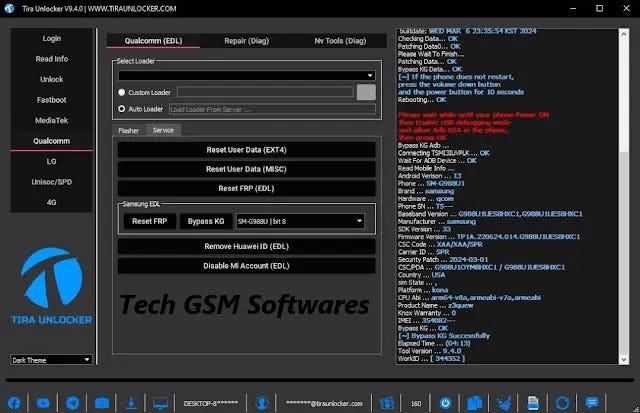Click the DESKTOP-8******* computer name
The height and width of the screenshot is (413, 640).
click(211, 403)
